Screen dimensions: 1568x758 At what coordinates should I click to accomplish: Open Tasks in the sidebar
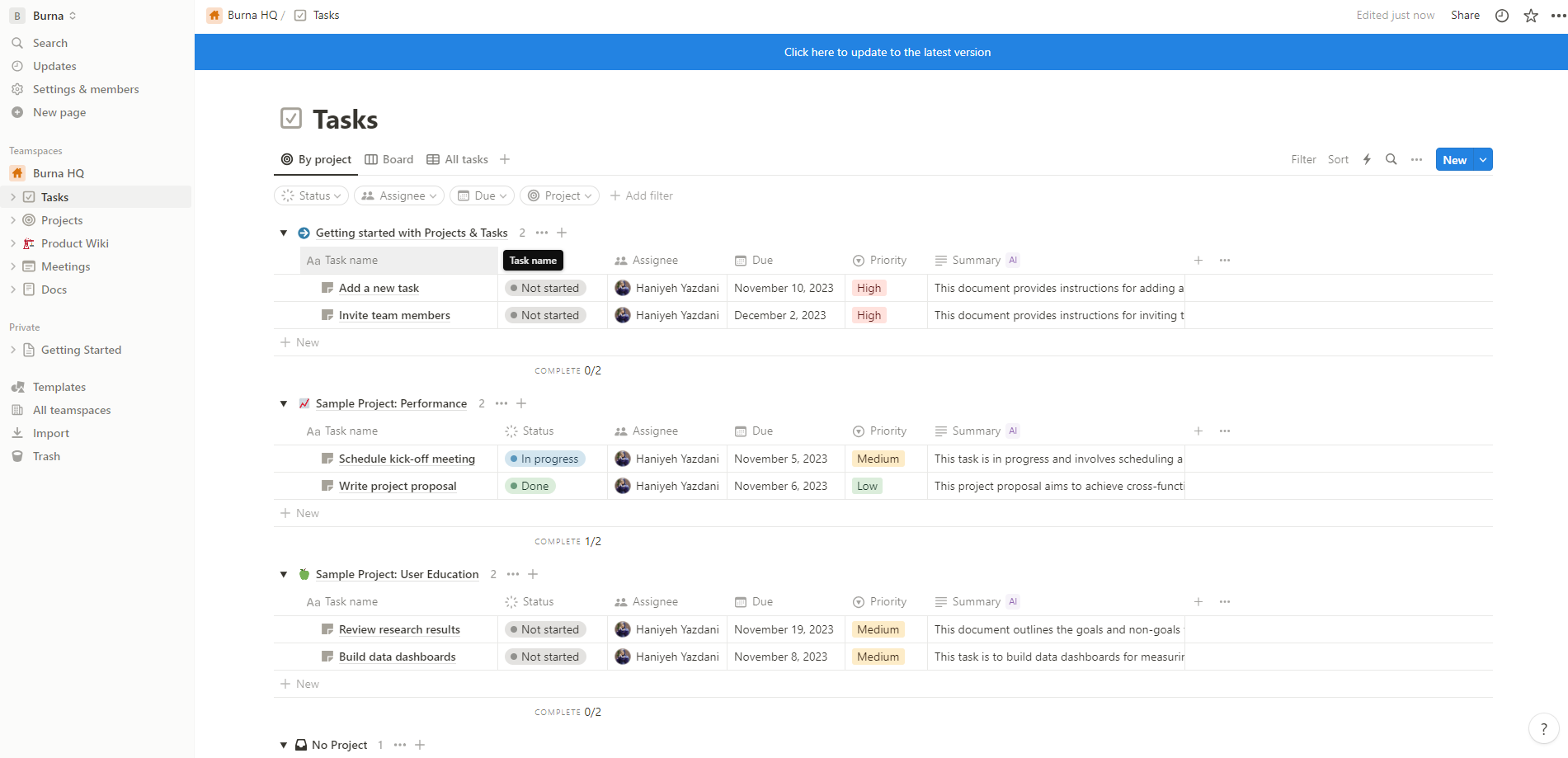(x=54, y=197)
